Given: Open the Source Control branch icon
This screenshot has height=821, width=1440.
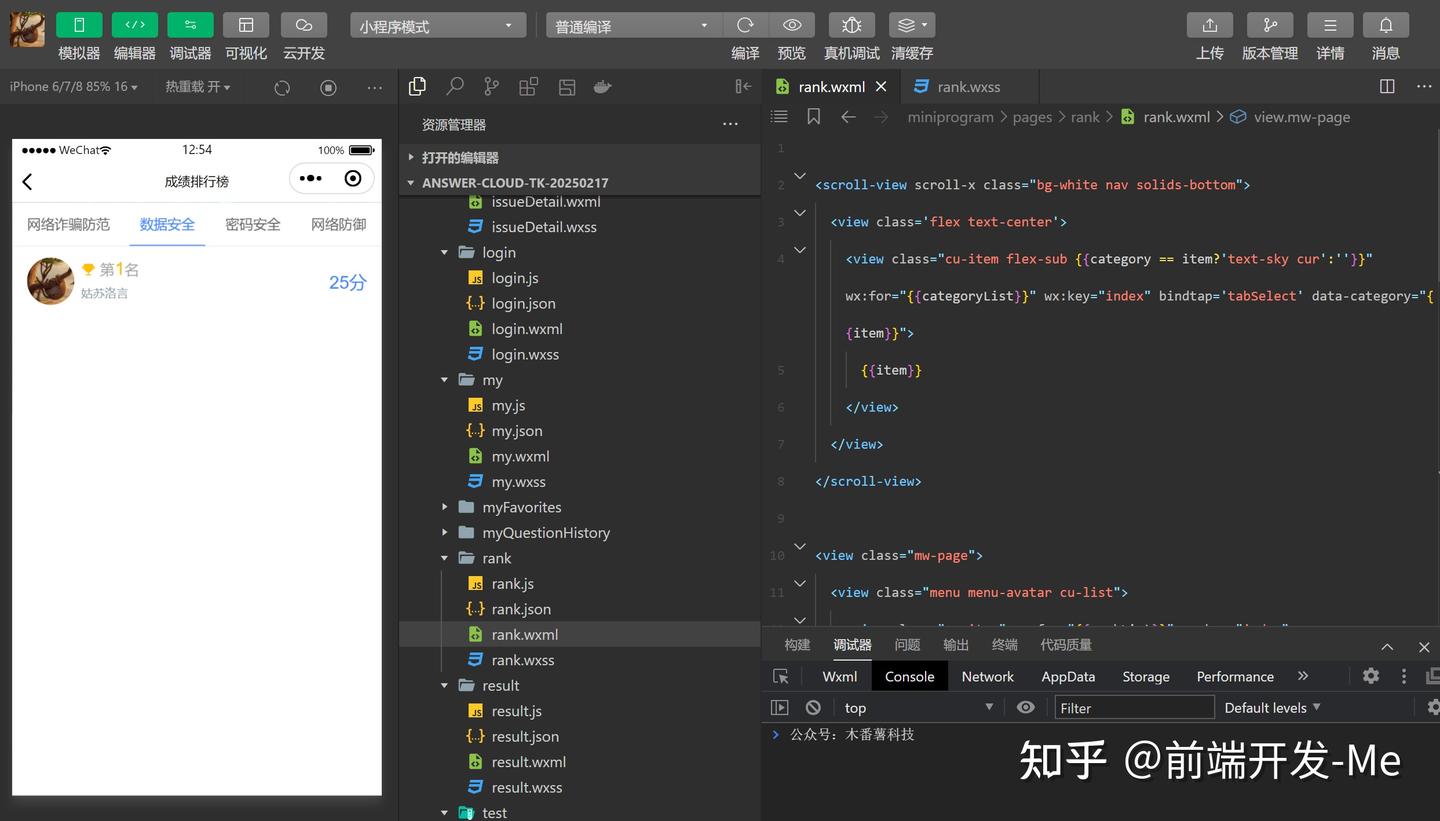Looking at the screenshot, I should click(x=491, y=87).
